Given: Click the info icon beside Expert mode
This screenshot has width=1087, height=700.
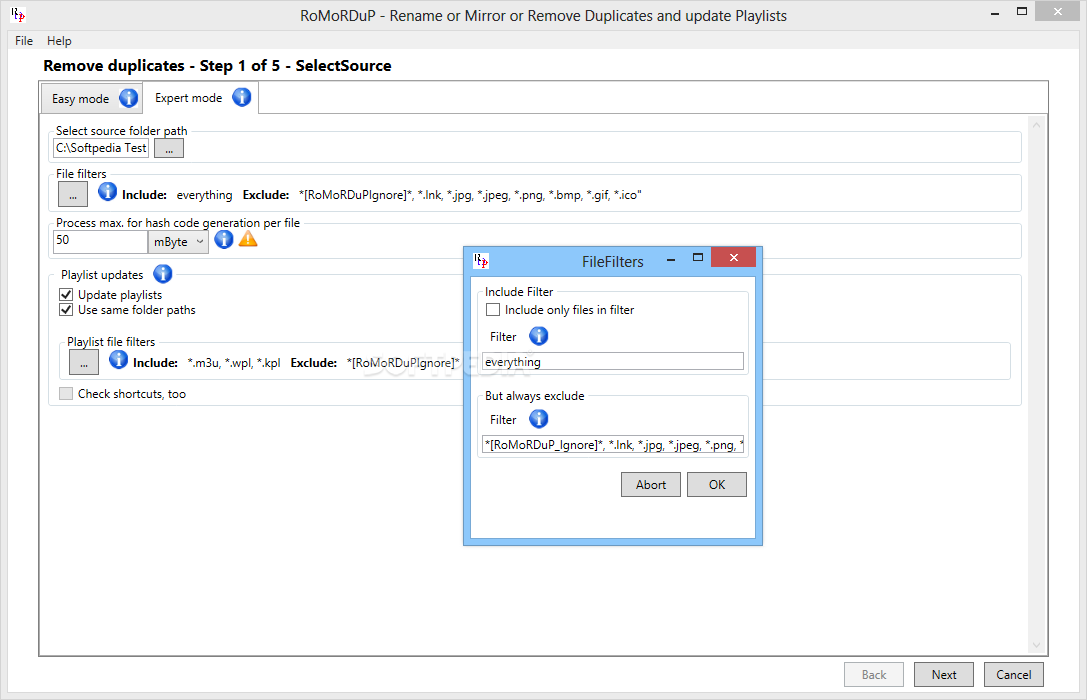Looking at the screenshot, I should click(241, 98).
